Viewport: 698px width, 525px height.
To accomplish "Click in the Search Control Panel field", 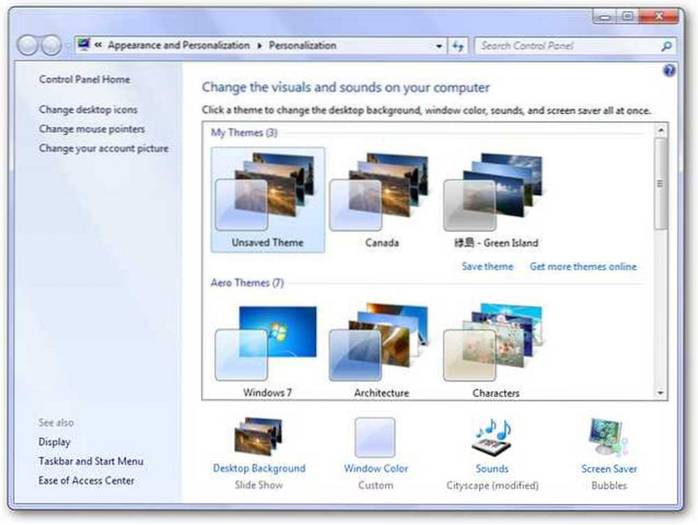I will point(565,46).
